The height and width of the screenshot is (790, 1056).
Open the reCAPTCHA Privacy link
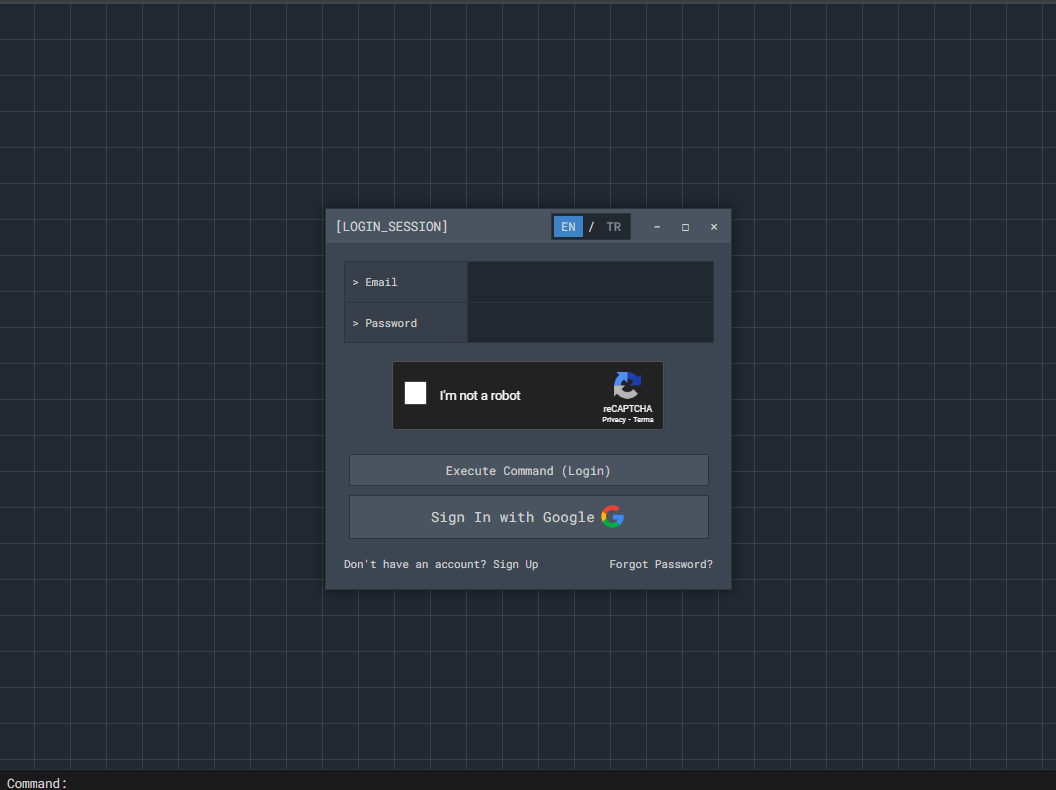click(x=613, y=419)
